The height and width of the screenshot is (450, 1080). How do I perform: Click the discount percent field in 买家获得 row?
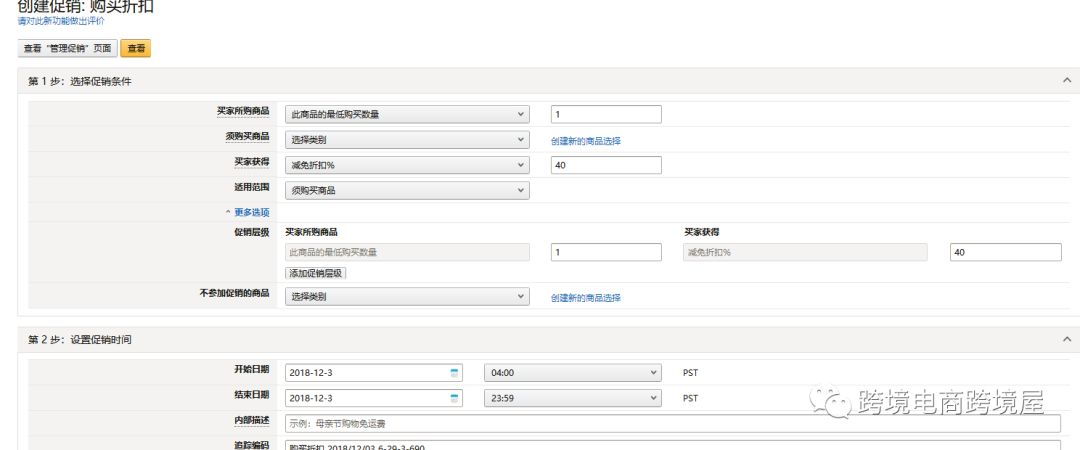point(606,165)
